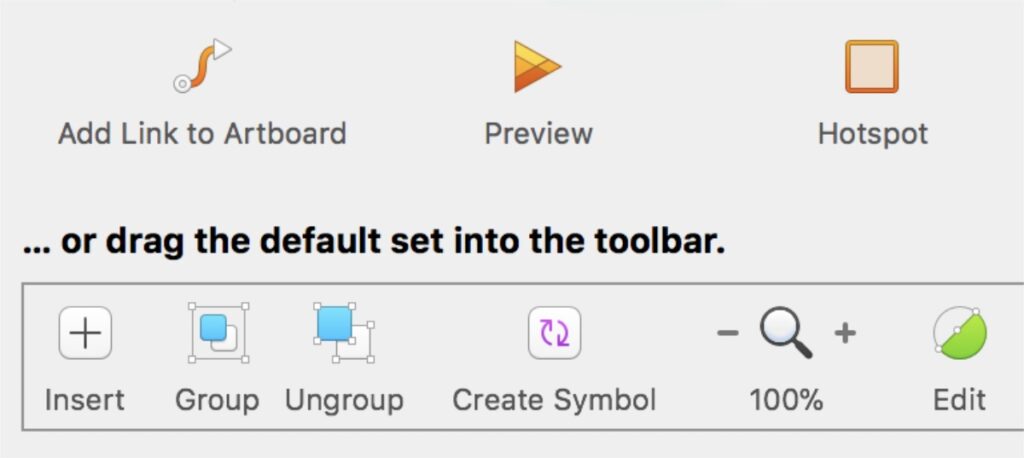Screen dimensions: 1024x458
Task: Click the Add Link to Artboard label
Action: pyautogui.click(x=202, y=134)
